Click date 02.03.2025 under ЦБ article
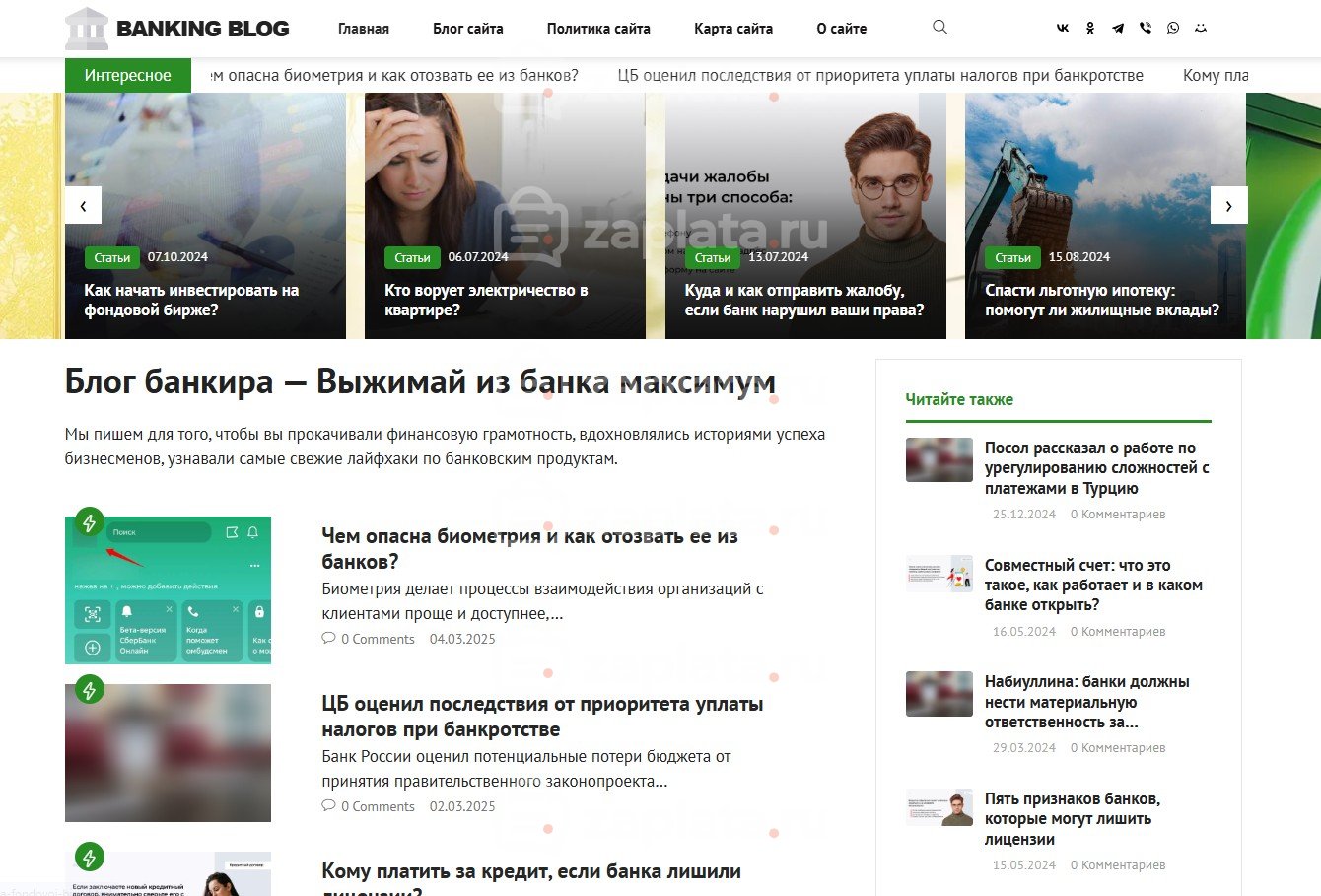 coord(462,806)
